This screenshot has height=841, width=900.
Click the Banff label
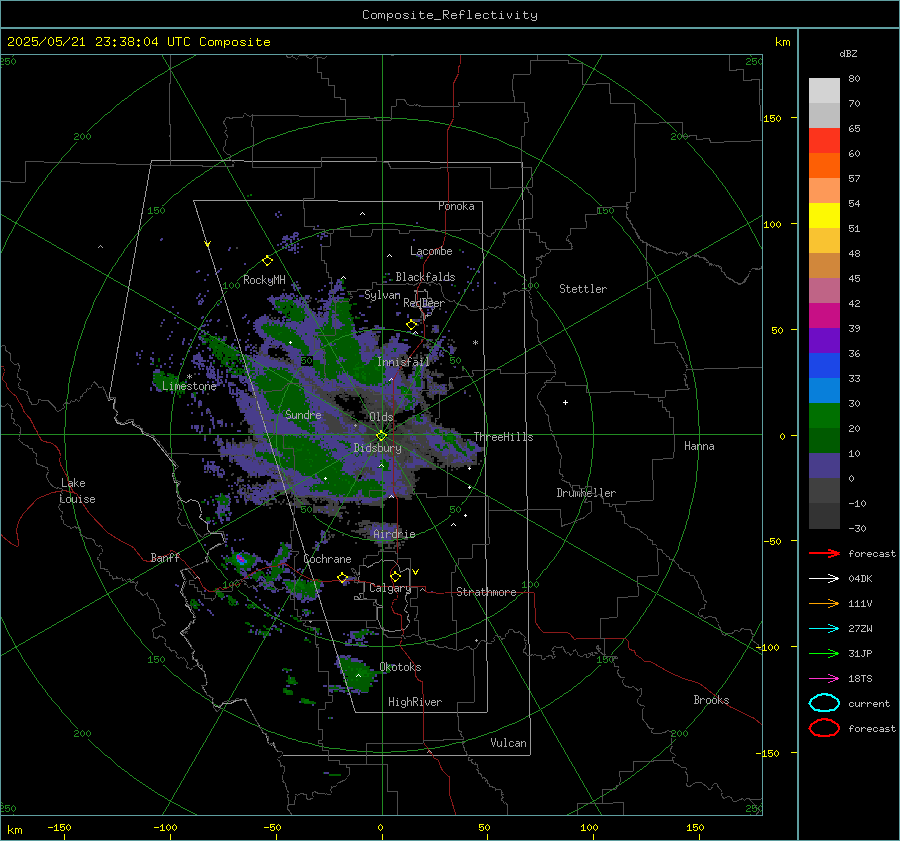165,557
